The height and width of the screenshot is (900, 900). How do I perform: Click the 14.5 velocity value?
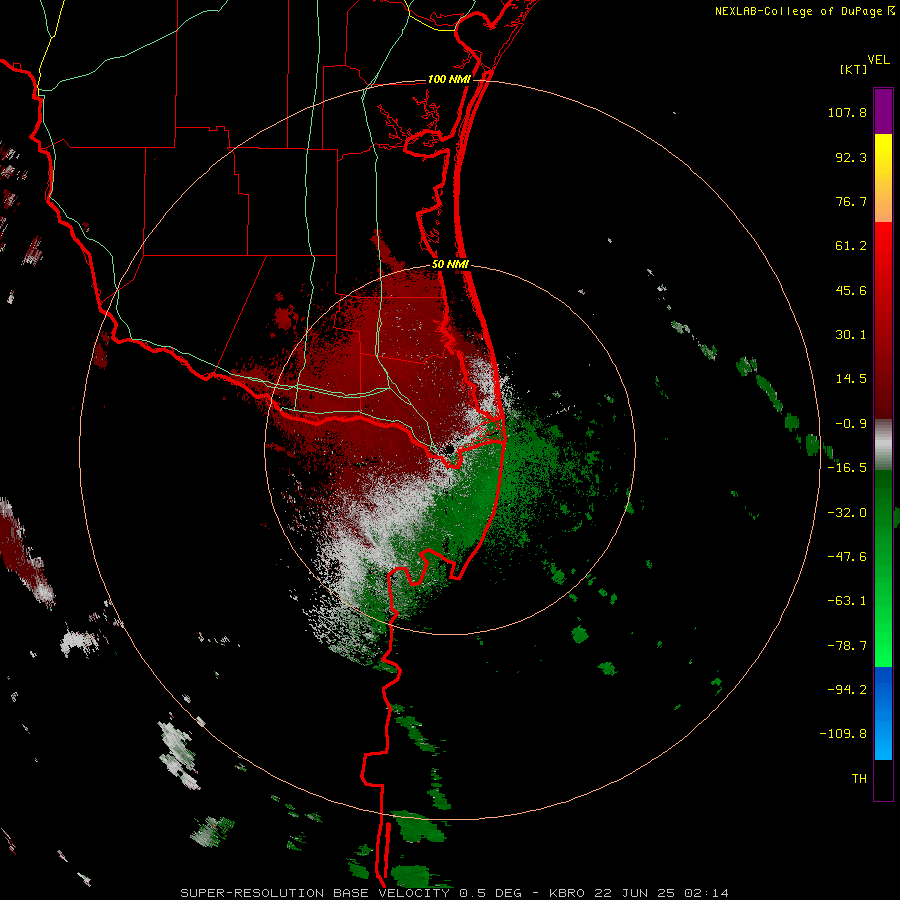click(x=851, y=379)
